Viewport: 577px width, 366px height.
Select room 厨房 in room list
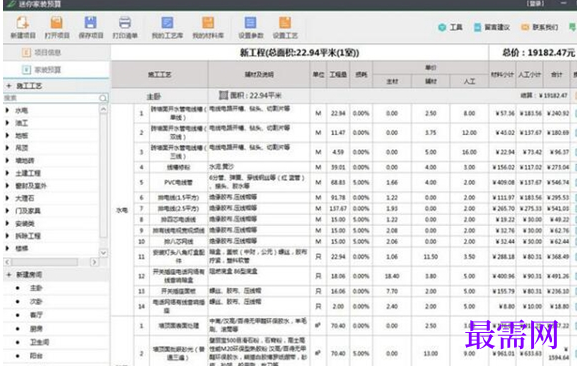coord(36,328)
